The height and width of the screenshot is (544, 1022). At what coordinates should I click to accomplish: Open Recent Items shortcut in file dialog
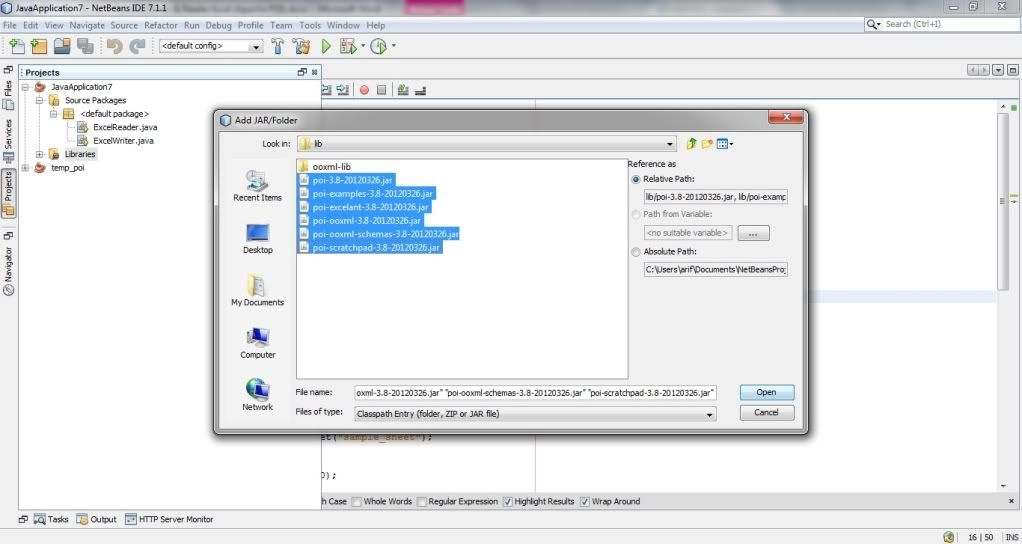[257, 185]
